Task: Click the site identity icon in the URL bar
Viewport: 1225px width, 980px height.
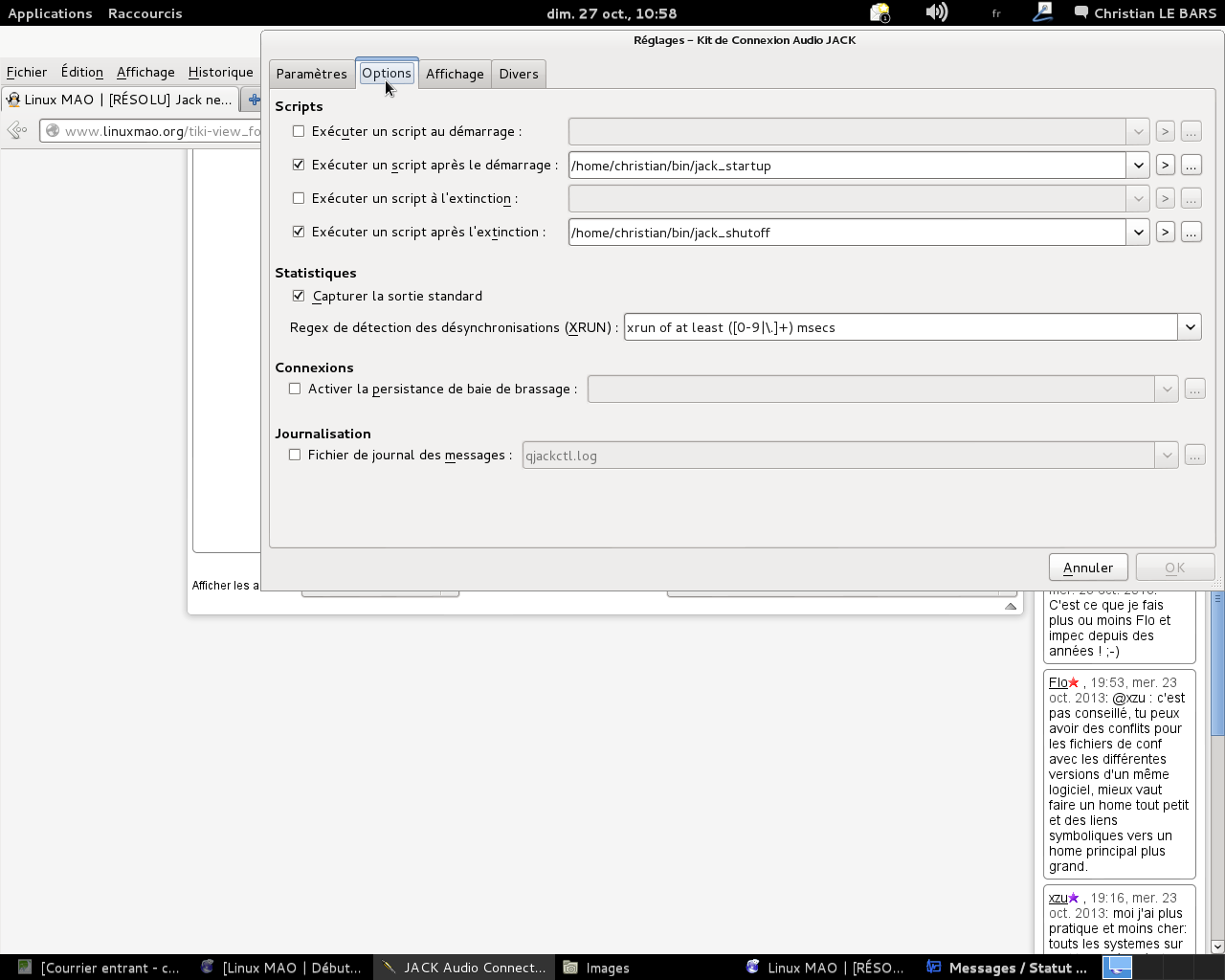Action: (x=53, y=131)
